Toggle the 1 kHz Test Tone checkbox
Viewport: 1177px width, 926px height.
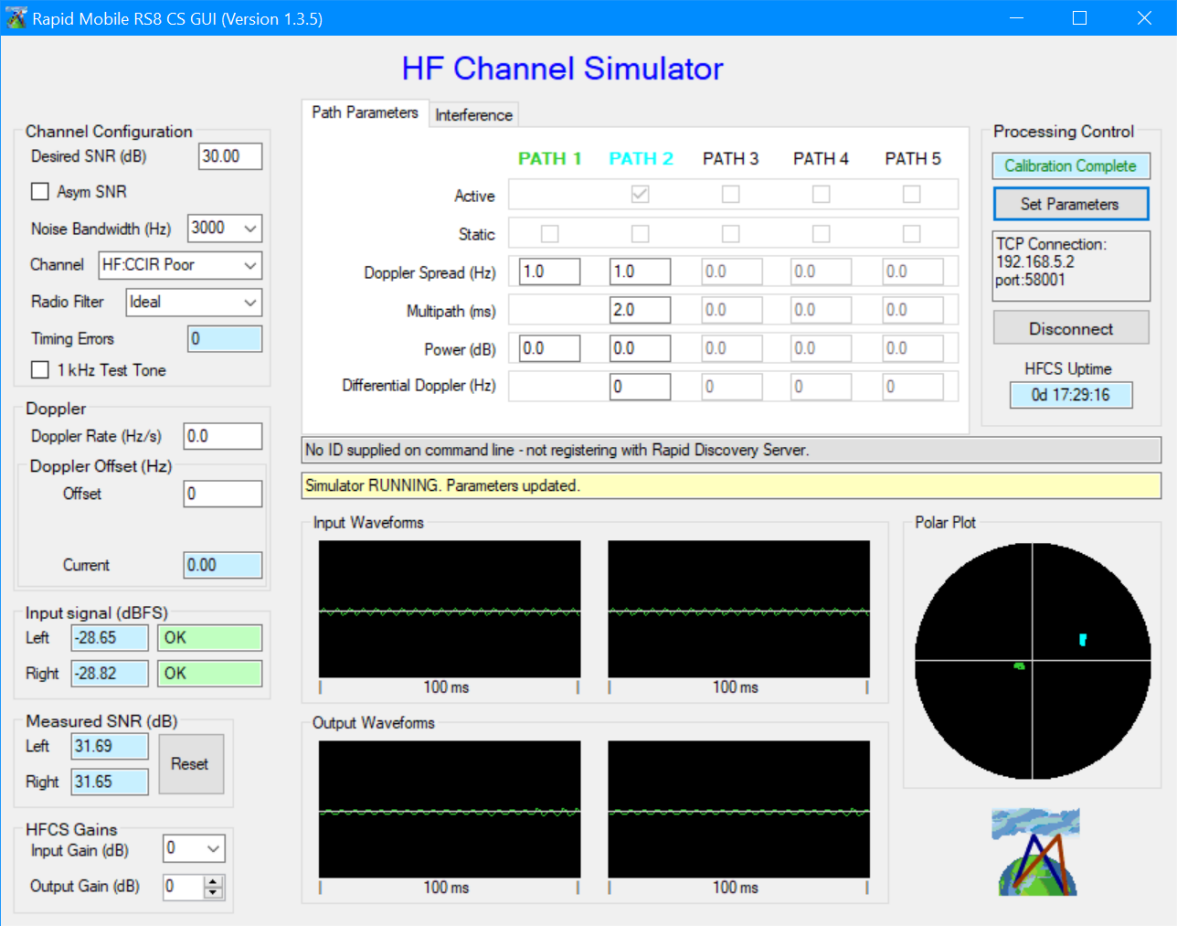coord(40,370)
